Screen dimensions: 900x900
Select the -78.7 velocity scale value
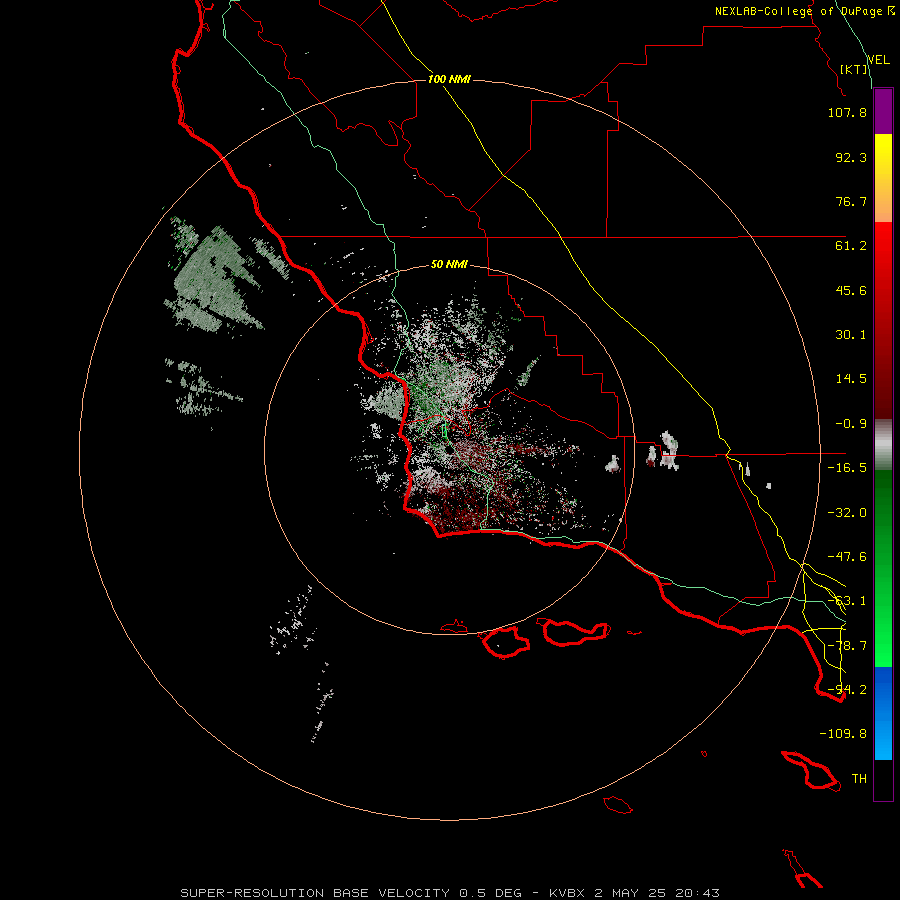pos(847,646)
